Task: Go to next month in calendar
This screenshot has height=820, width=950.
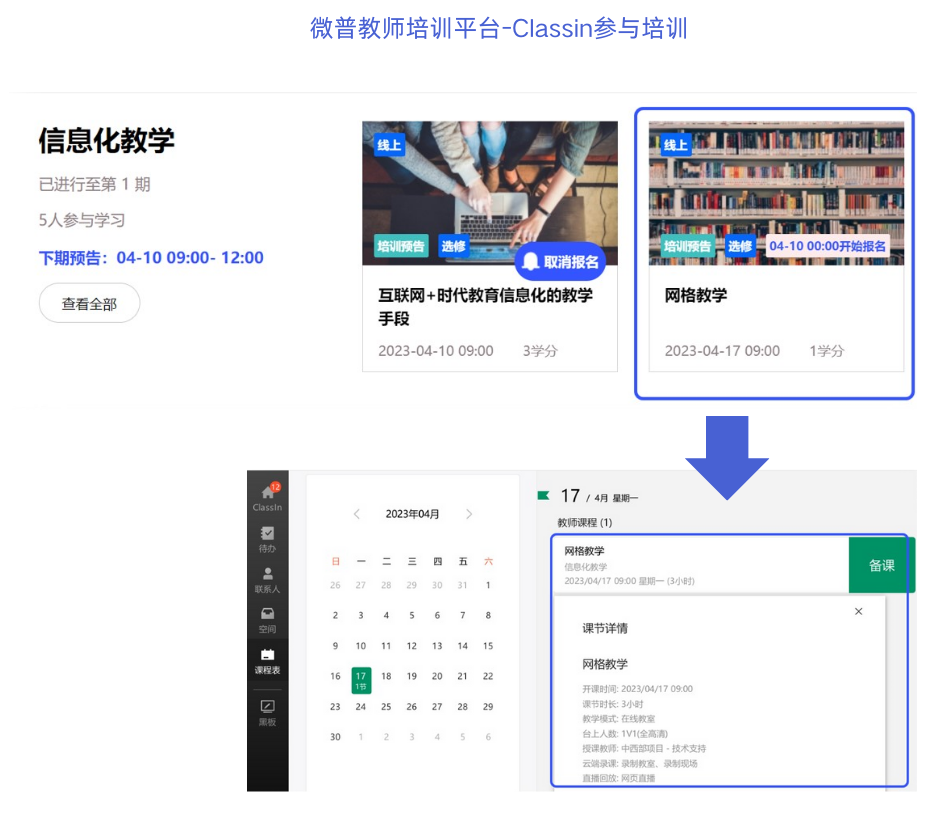Action: [x=469, y=514]
